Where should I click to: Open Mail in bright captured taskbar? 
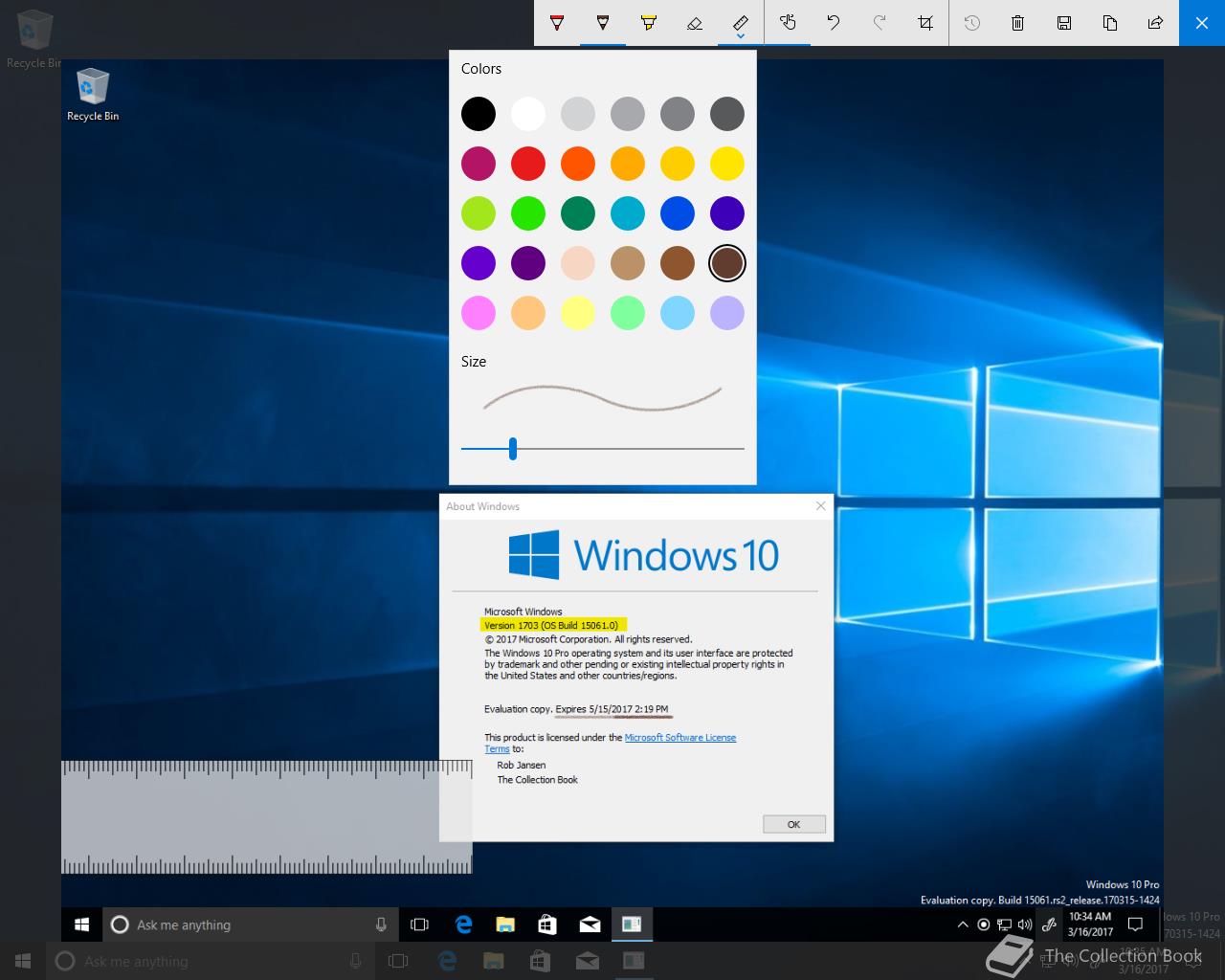pos(590,924)
